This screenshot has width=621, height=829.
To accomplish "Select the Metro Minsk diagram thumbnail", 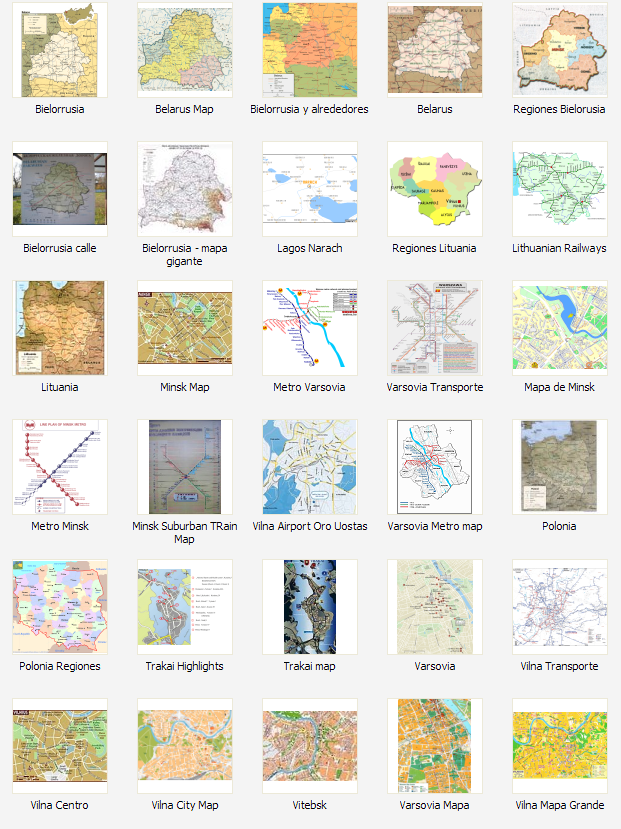I will pyautogui.click(x=59, y=466).
